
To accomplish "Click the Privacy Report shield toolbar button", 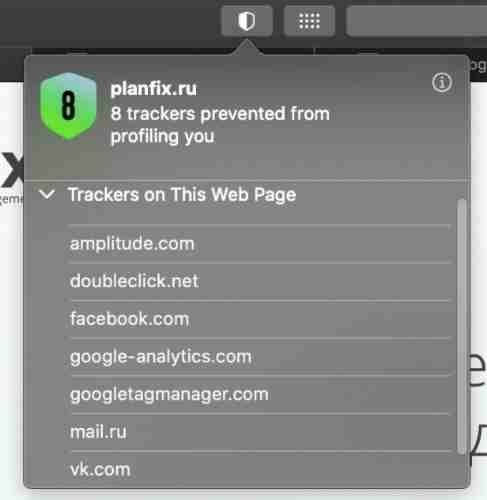I will coord(247,21).
